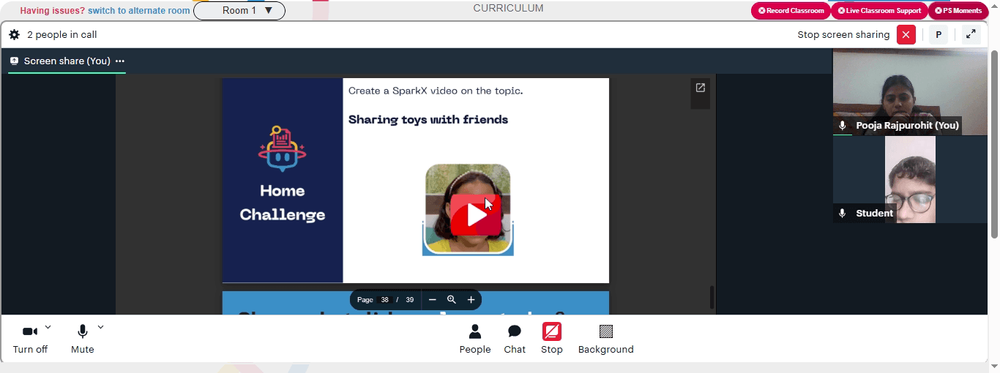Viewport: 1000px width, 373px height.
Task: Click the 'Sharing toys with friends' heading
Action: 428,120
